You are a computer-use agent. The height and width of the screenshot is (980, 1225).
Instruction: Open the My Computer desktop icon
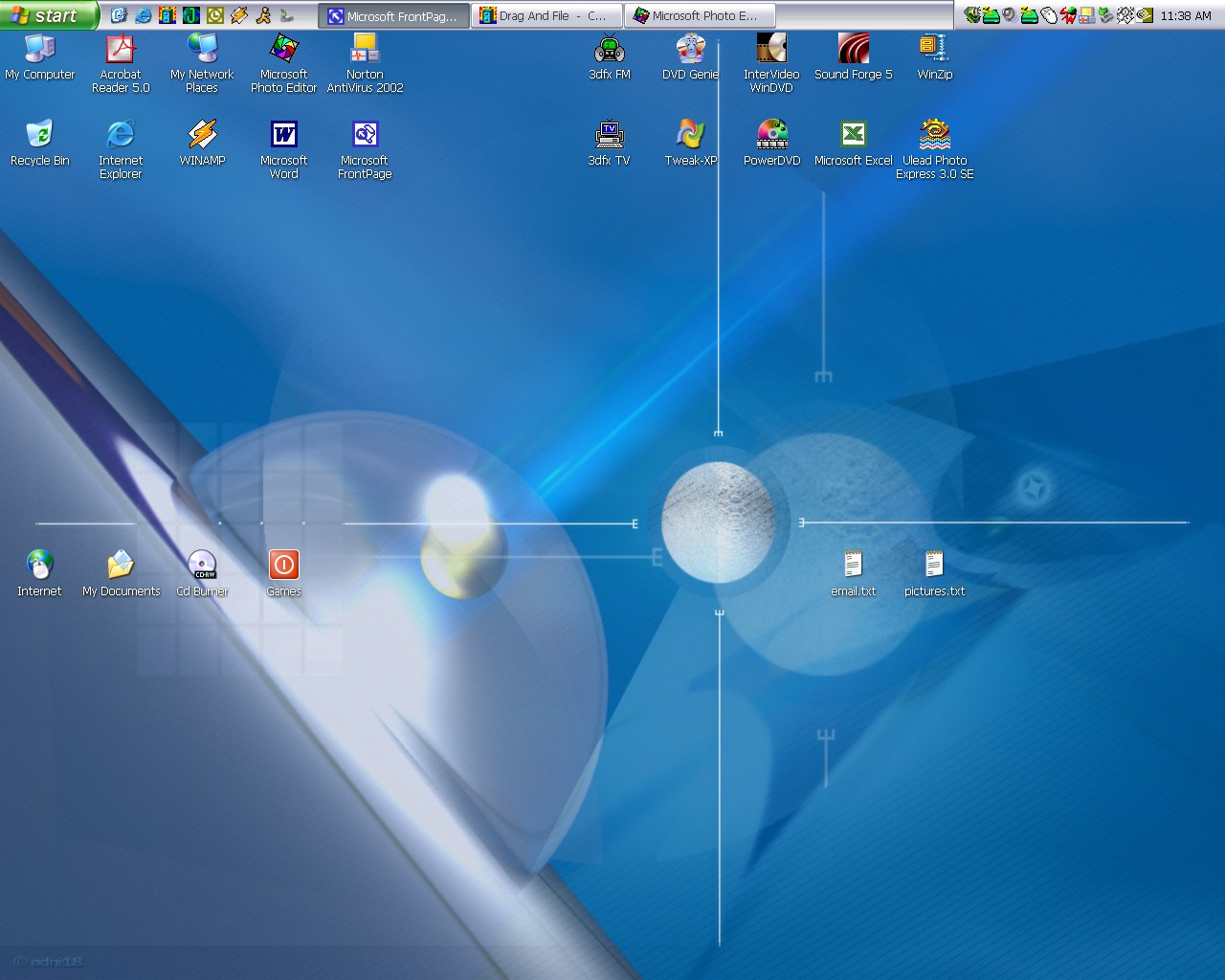39,57
